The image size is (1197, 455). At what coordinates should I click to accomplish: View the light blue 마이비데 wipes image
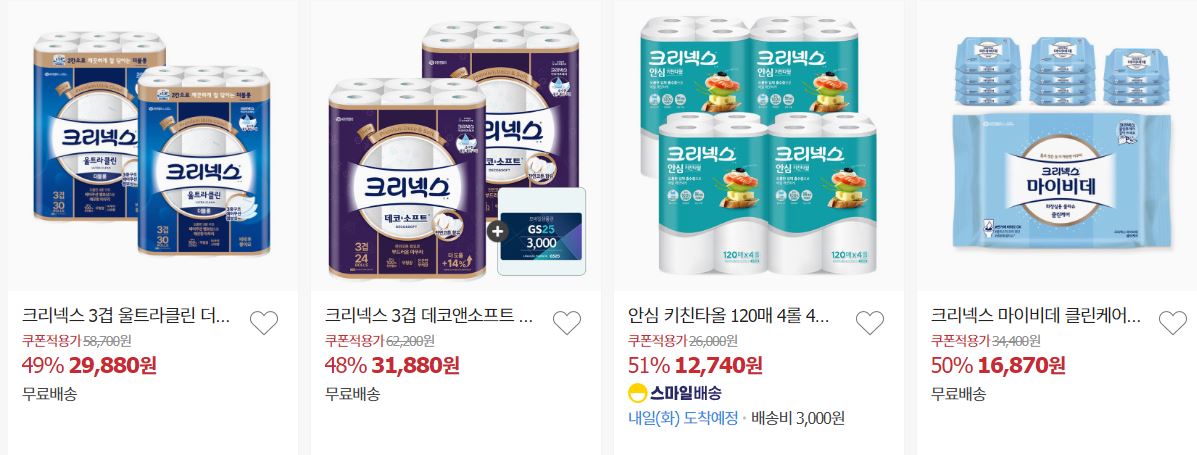coord(1061,145)
